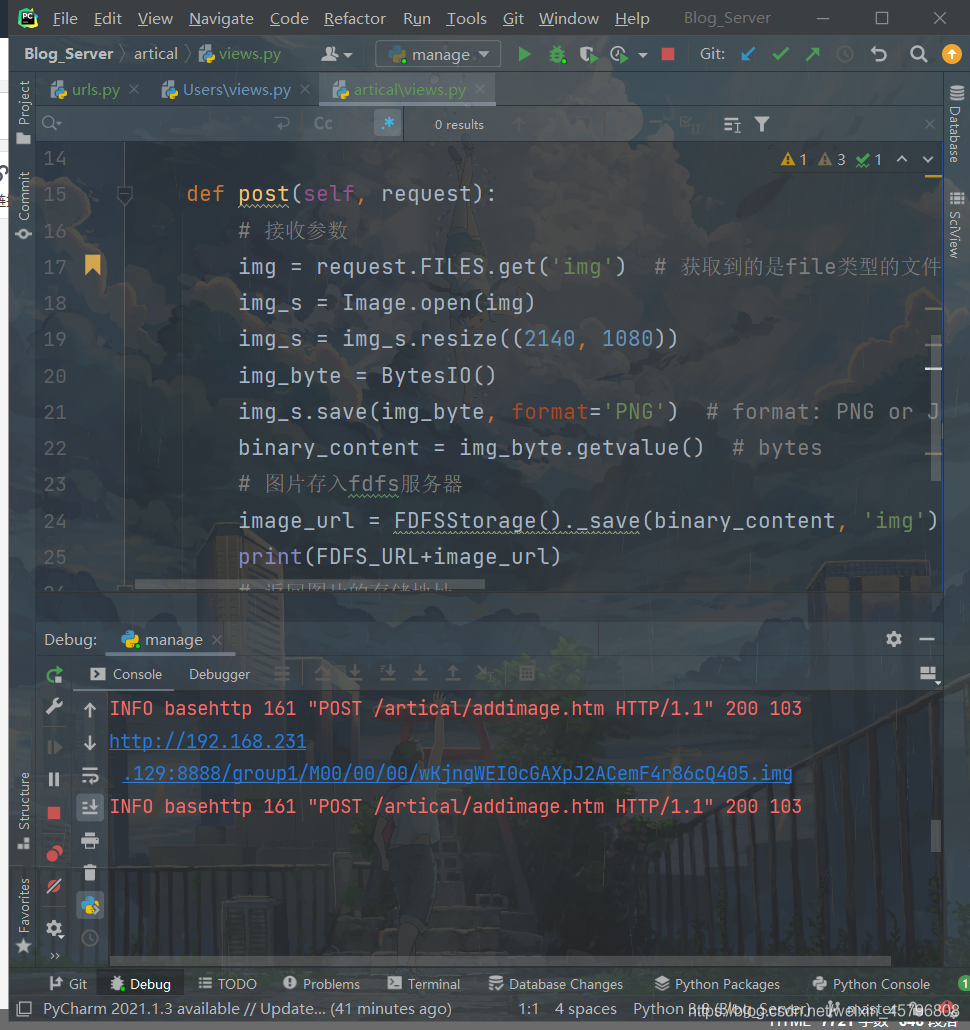
Task: Open the Debugger tab
Action: pos(219,674)
